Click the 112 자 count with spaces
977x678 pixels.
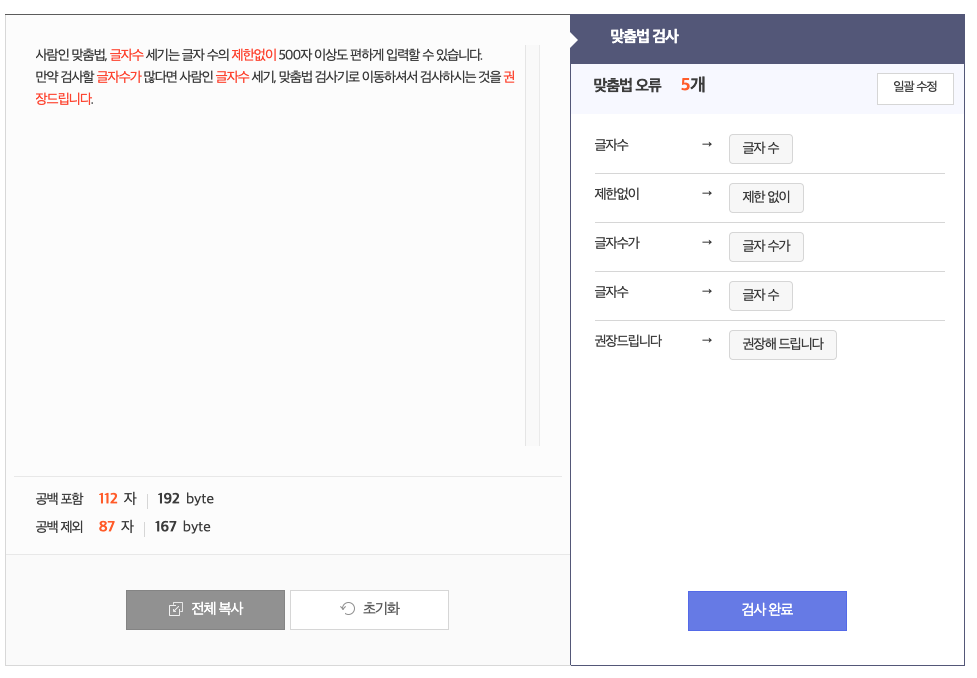[117, 499]
